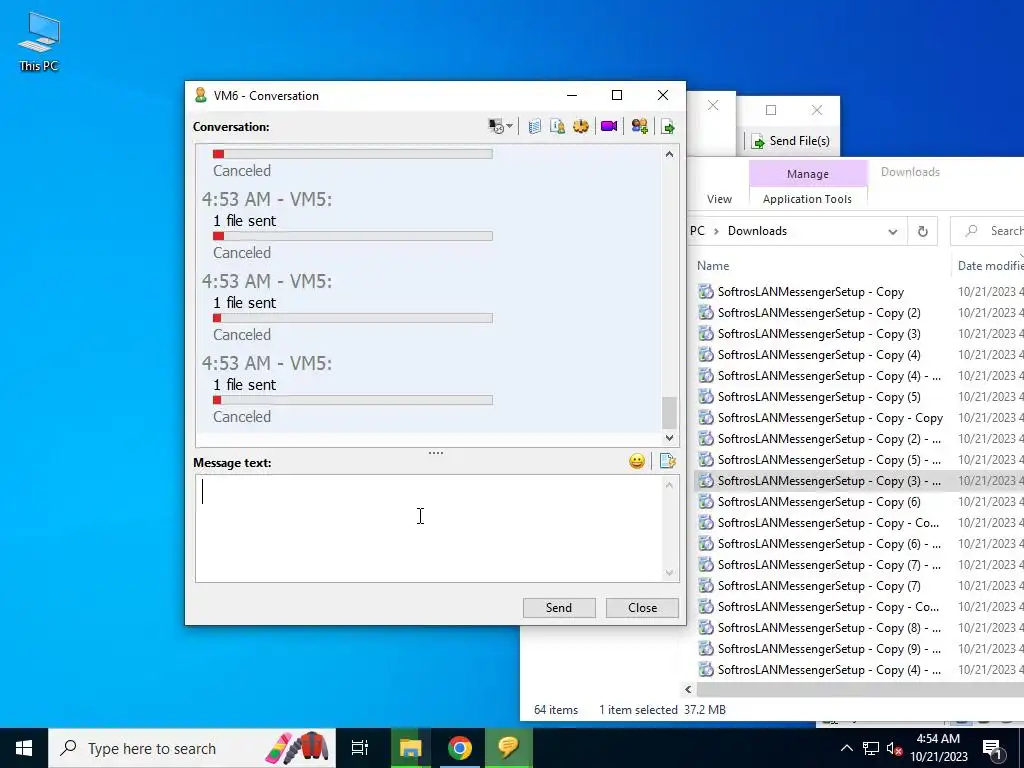Start a video call with purple camera icon
This screenshot has height=768, width=1024.
(609, 126)
